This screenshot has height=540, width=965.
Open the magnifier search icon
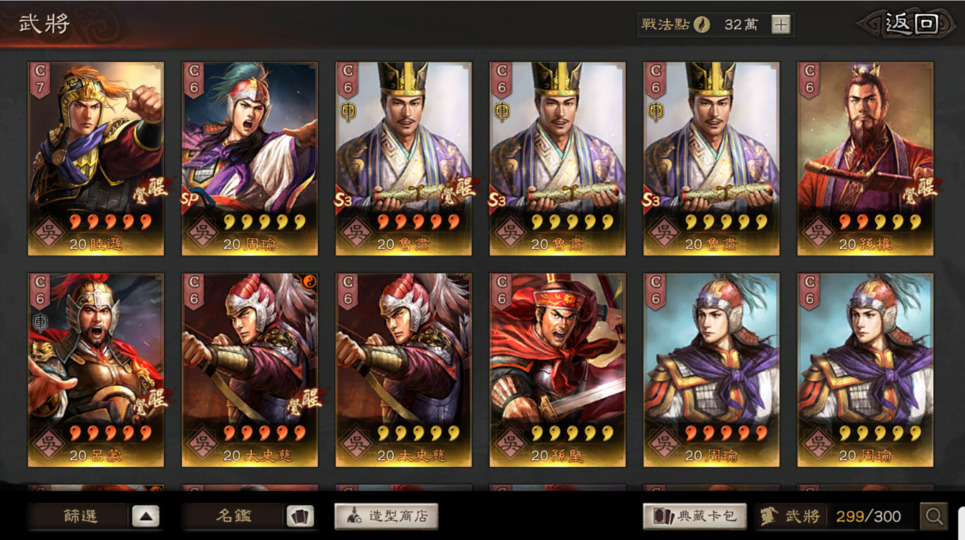tap(934, 516)
